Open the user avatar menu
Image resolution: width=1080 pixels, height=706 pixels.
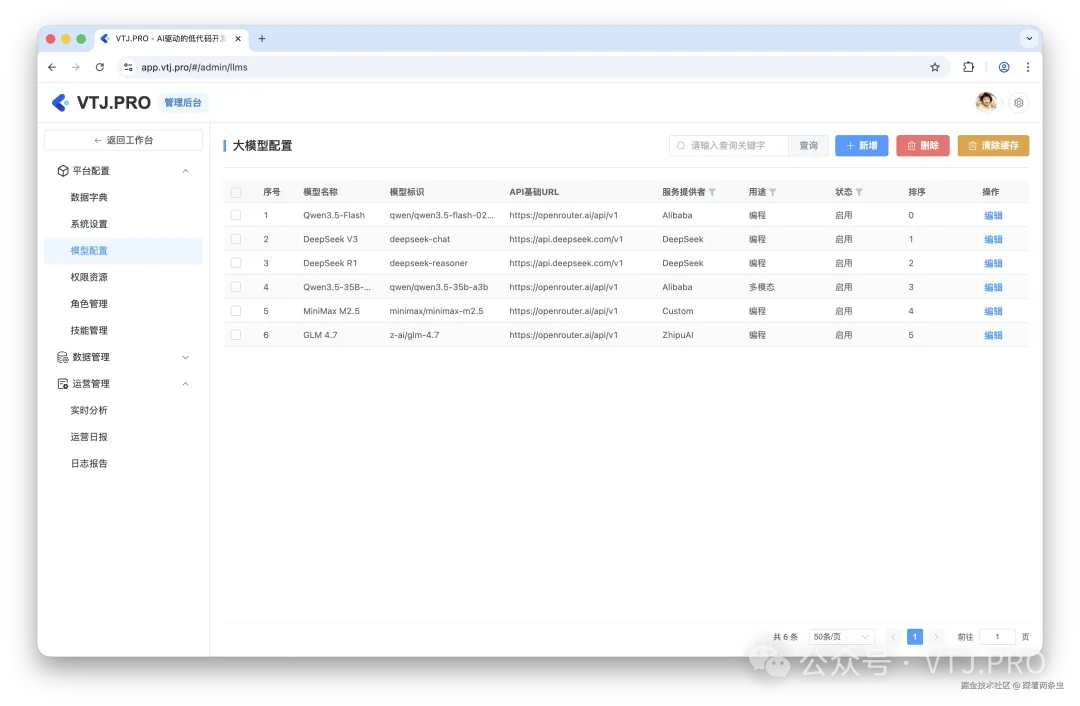[x=986, y=102]
